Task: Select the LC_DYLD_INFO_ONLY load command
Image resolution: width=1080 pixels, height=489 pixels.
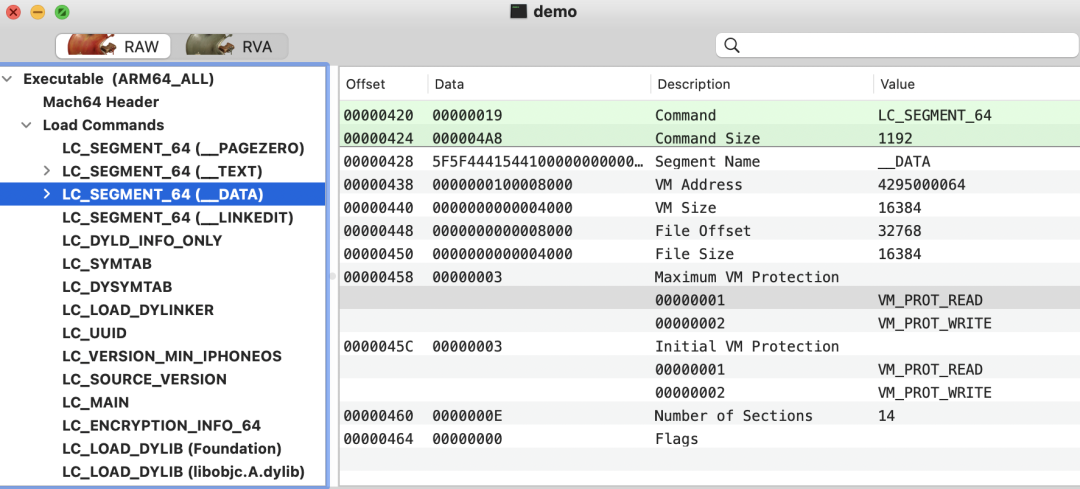Action: click(142, 241)
